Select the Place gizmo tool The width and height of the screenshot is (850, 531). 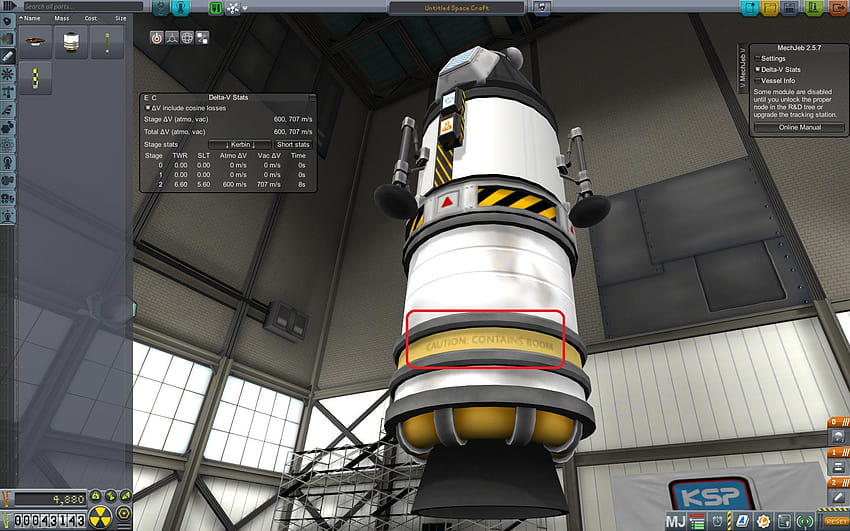click(157, 38)
